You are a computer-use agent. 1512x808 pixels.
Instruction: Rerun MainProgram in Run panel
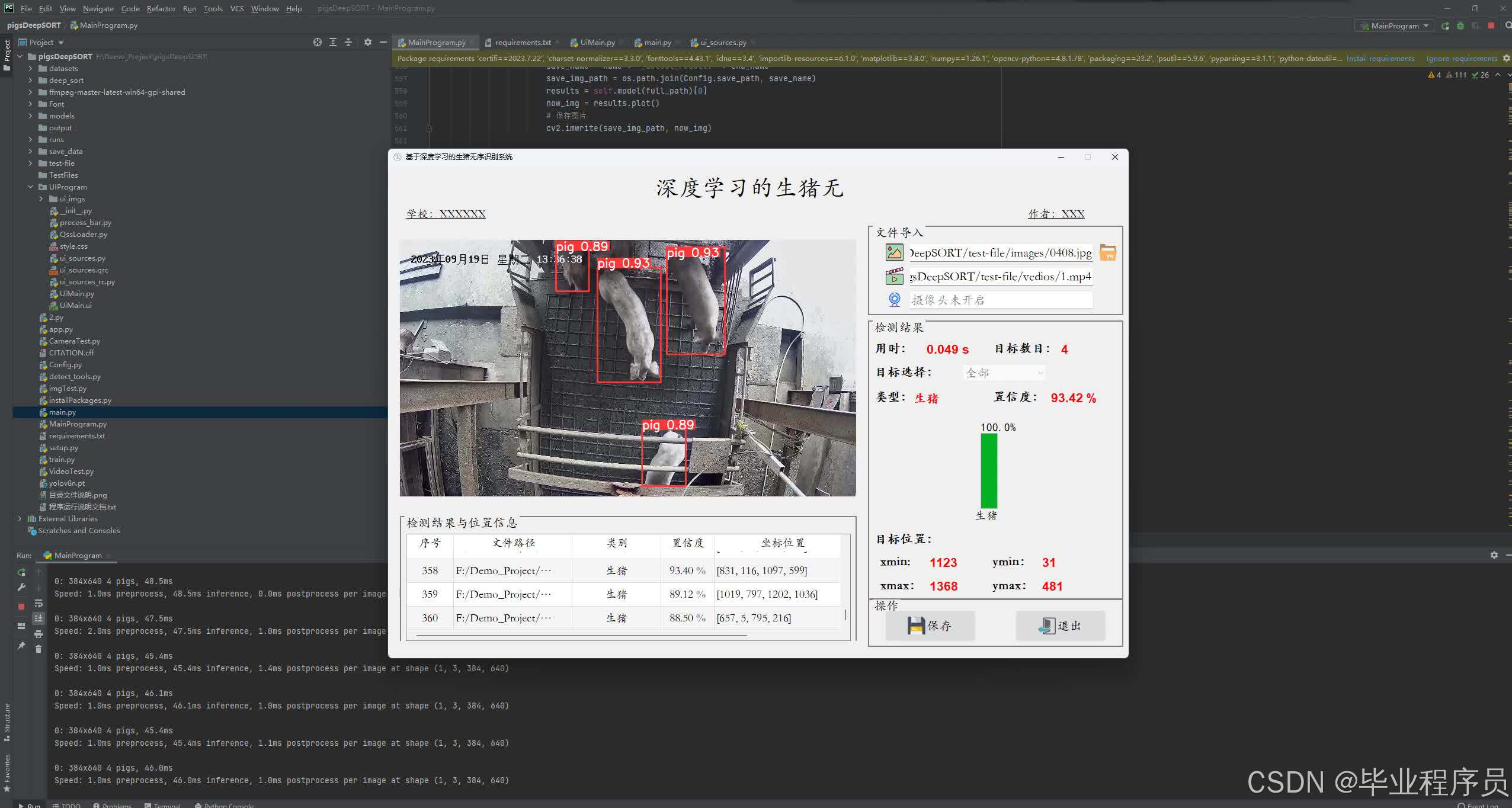21,572
